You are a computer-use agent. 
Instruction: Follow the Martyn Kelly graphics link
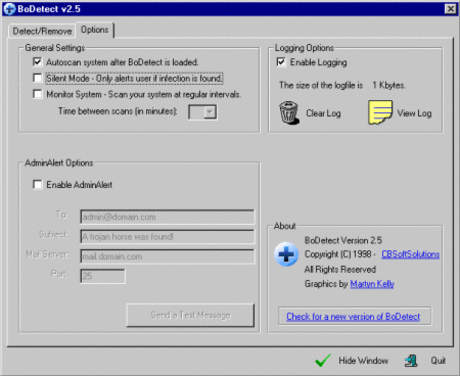coord(372,284)
